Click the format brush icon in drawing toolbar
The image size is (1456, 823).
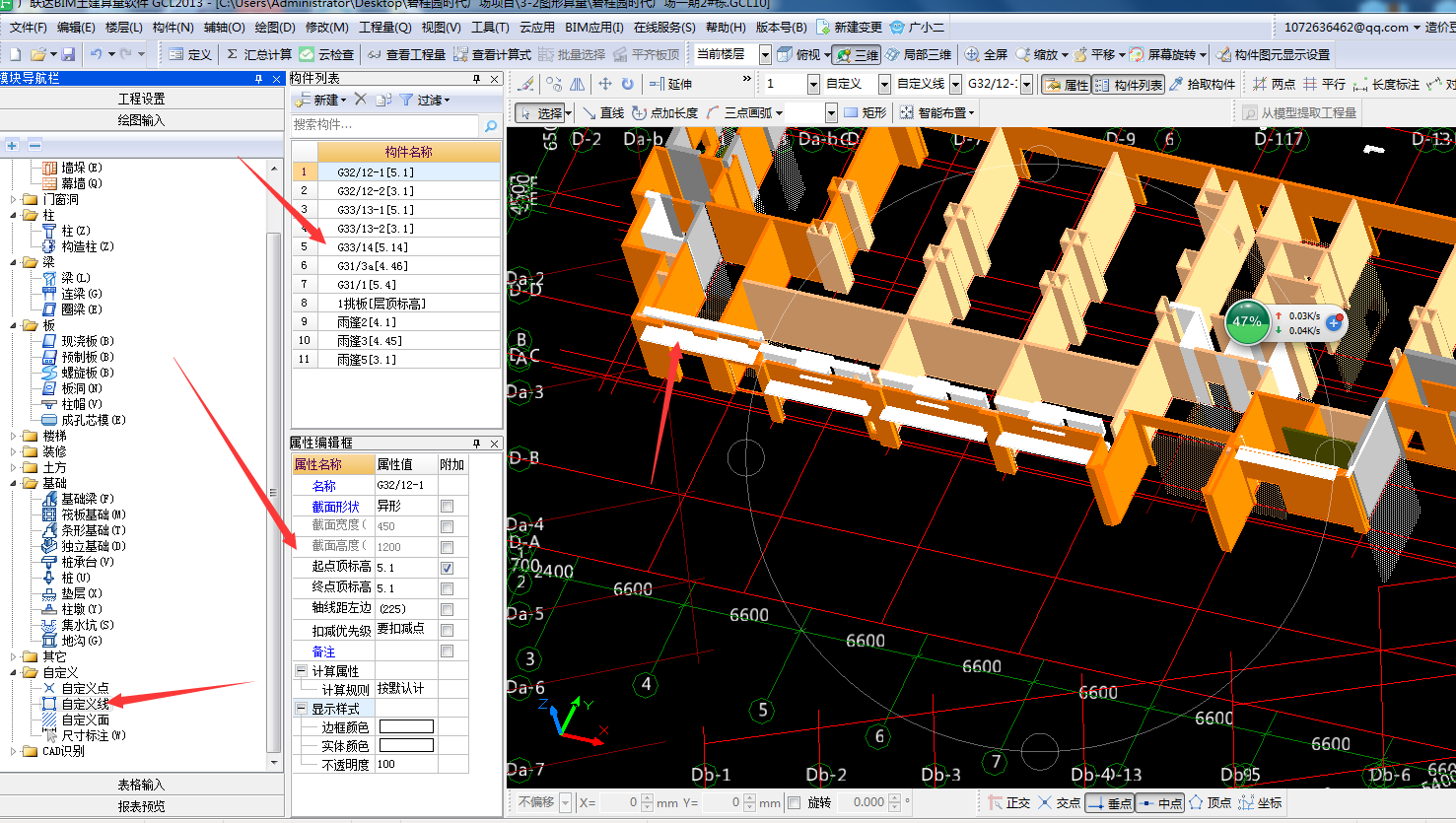526,84
